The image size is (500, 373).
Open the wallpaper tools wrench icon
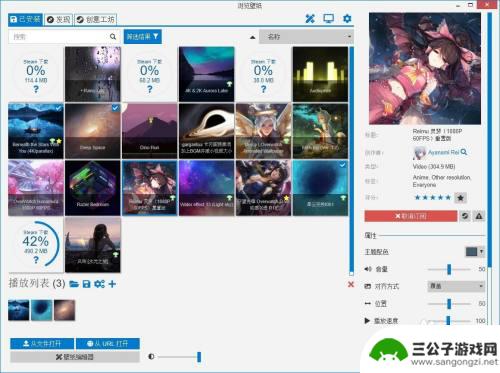310,19
